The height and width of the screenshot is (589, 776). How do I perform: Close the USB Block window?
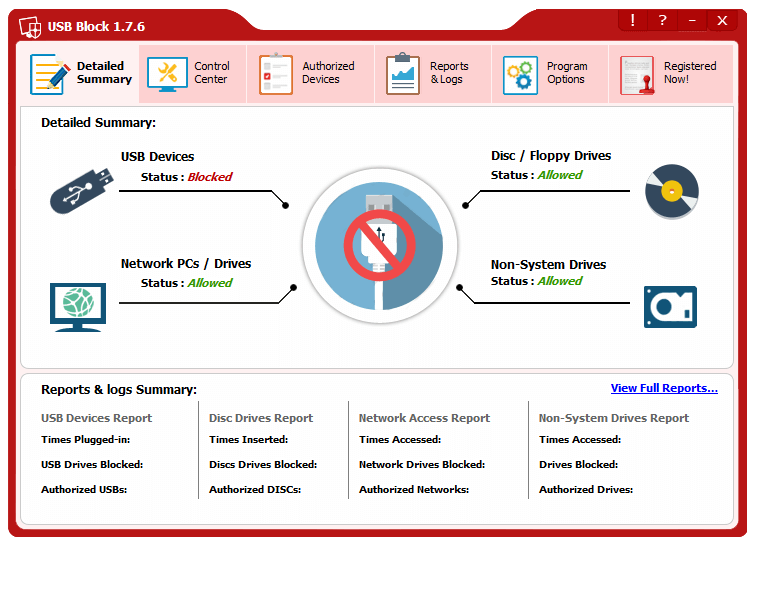(722, 20)
